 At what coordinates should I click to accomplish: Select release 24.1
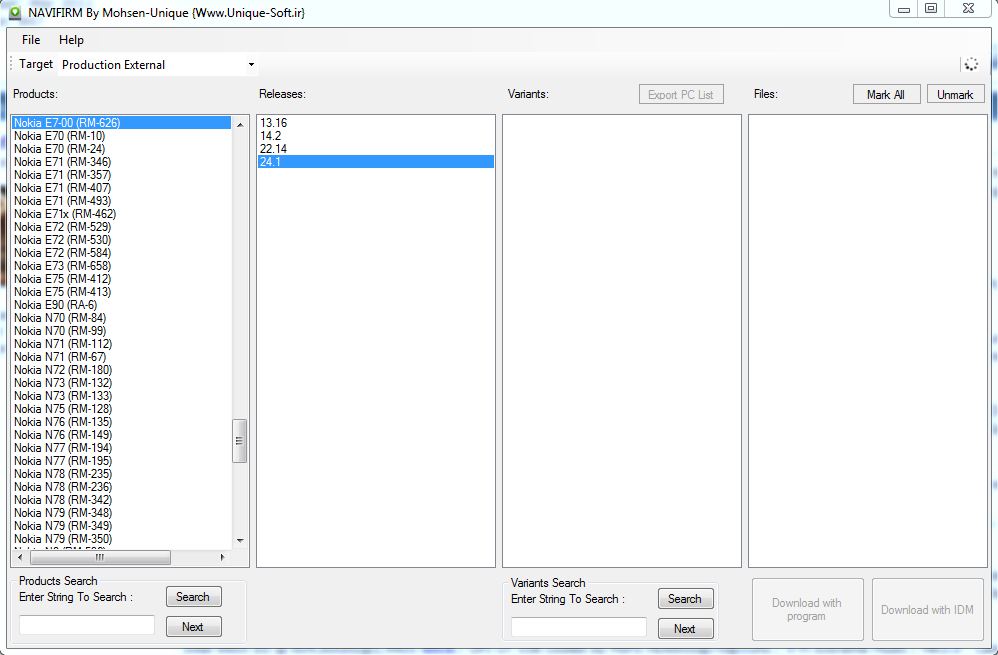(376, 162)
